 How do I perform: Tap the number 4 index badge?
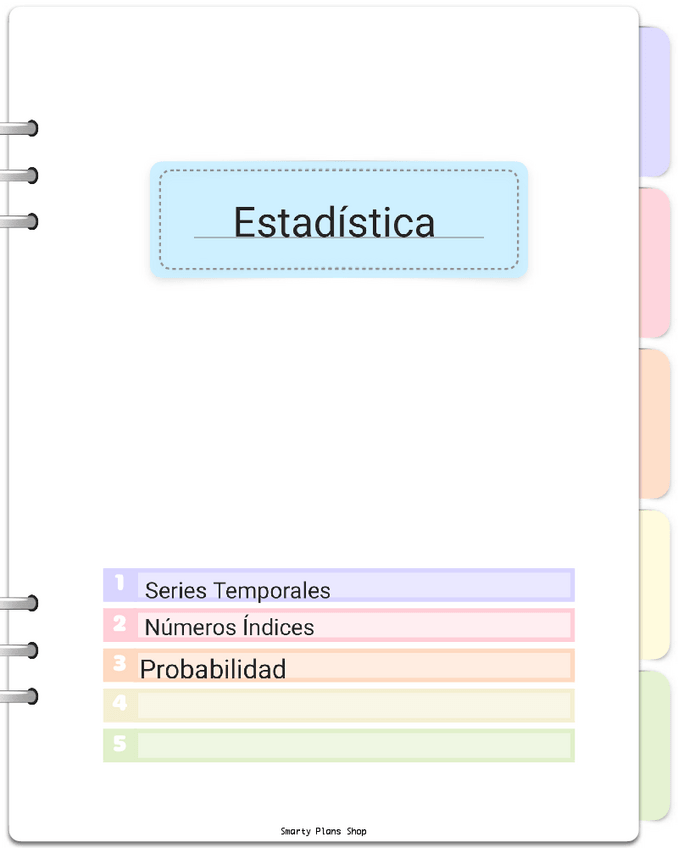tap(120, 705)
